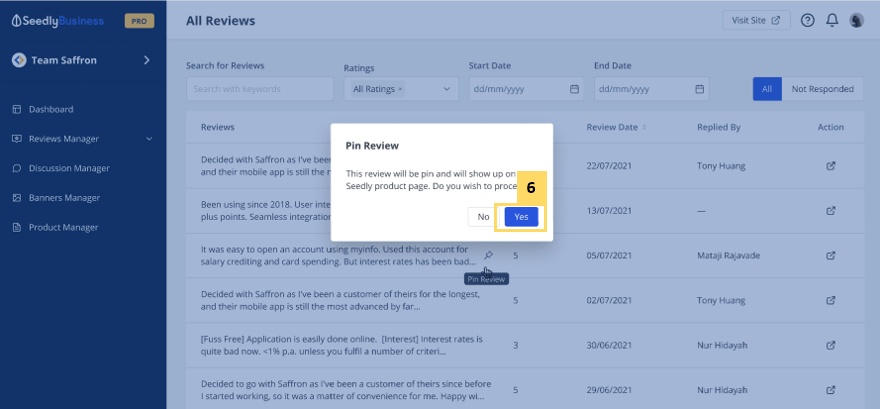Click the Search for Reviews field

point(260,89)
